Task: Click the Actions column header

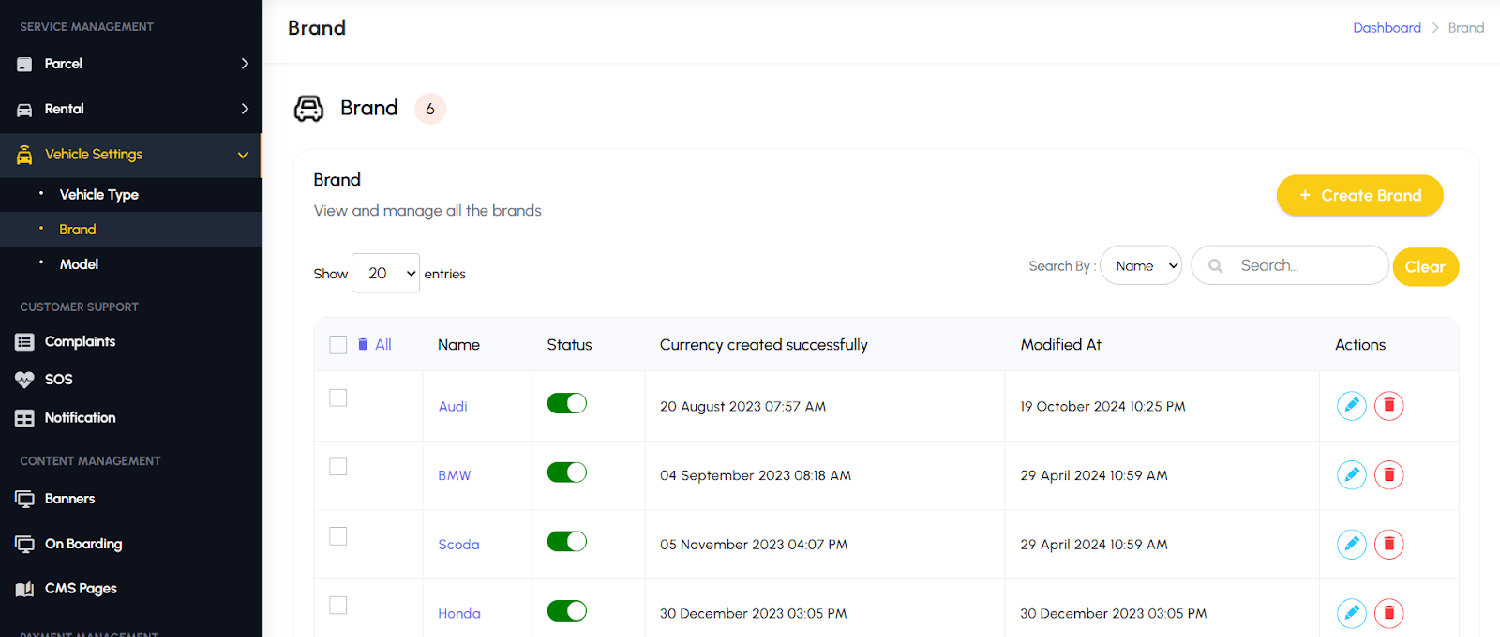Action: pos(1361,345)
